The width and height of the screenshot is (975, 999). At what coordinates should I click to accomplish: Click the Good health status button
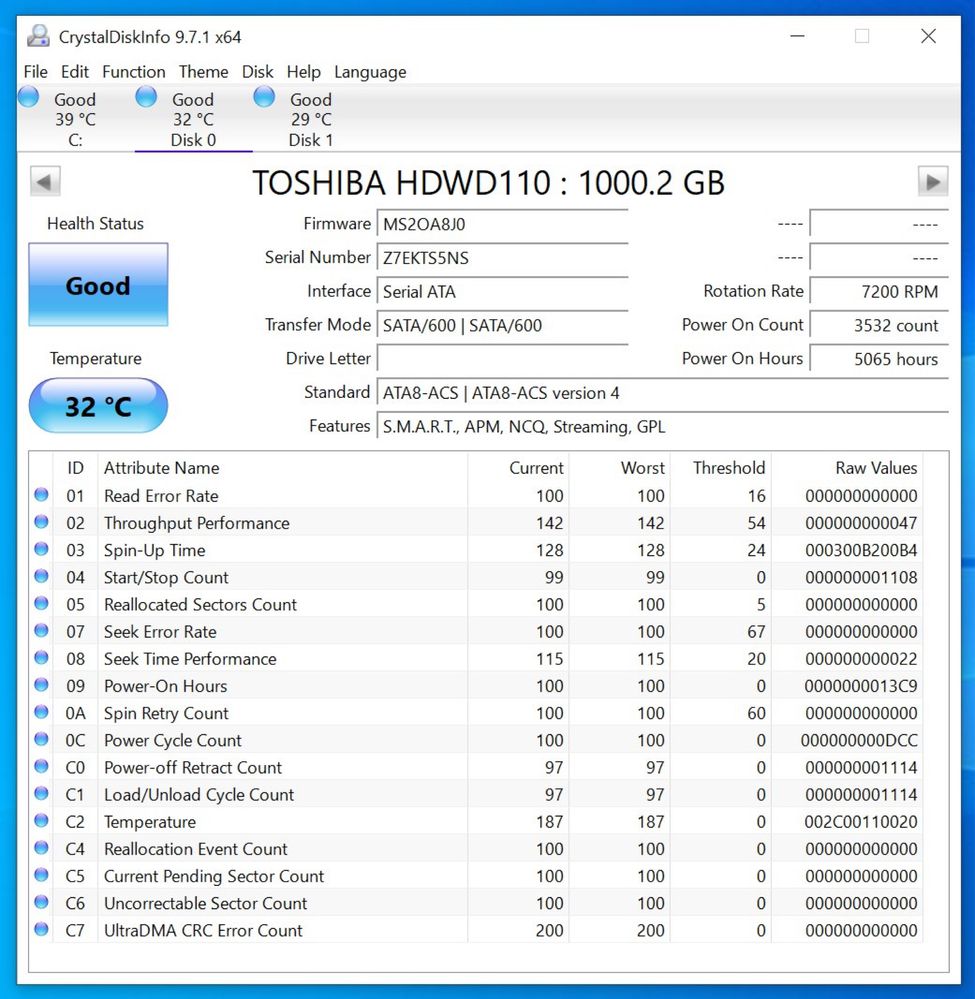98,285
